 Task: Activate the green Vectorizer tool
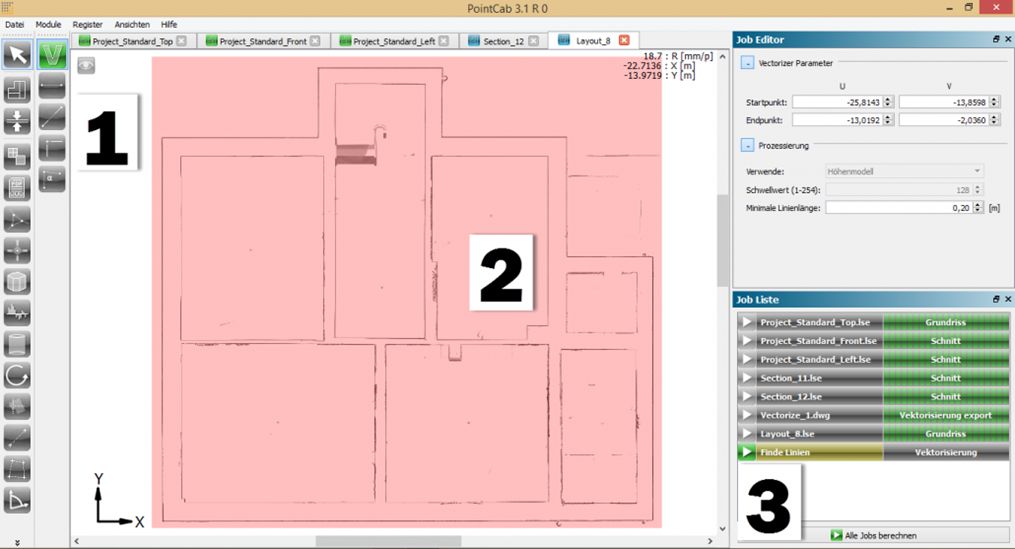(x=52, y=55)
